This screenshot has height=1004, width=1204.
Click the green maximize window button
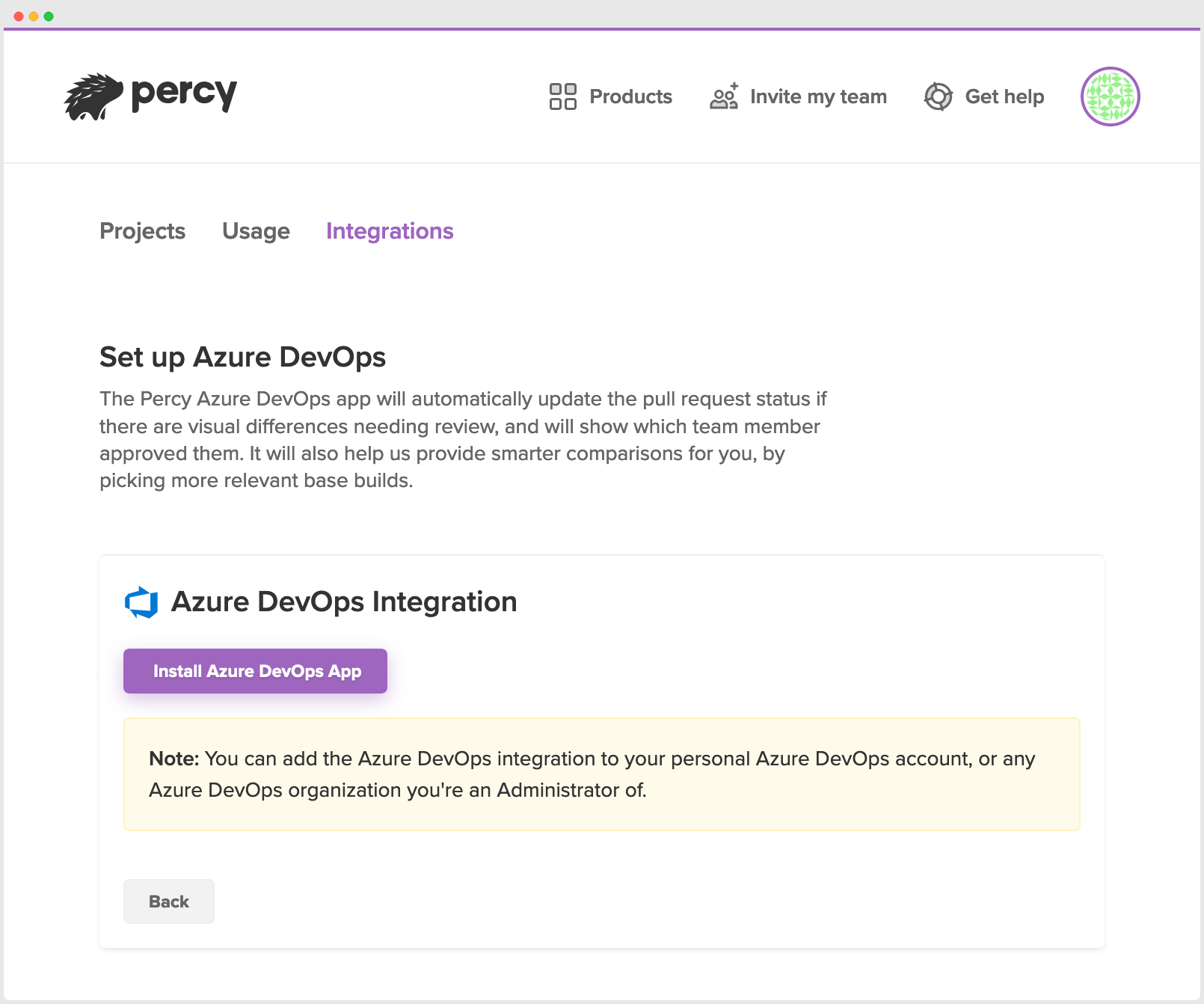tap(49, 16)
